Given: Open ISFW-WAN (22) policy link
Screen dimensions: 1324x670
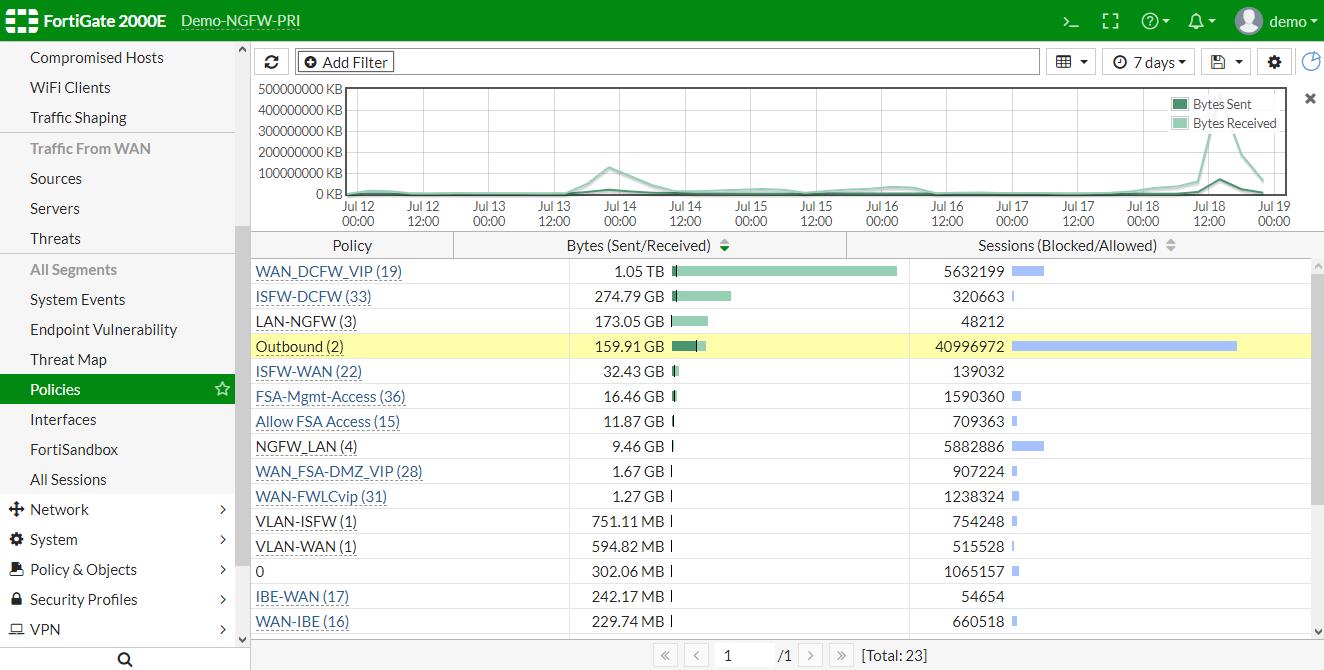Looking at the screenshot, I should 309,371.
